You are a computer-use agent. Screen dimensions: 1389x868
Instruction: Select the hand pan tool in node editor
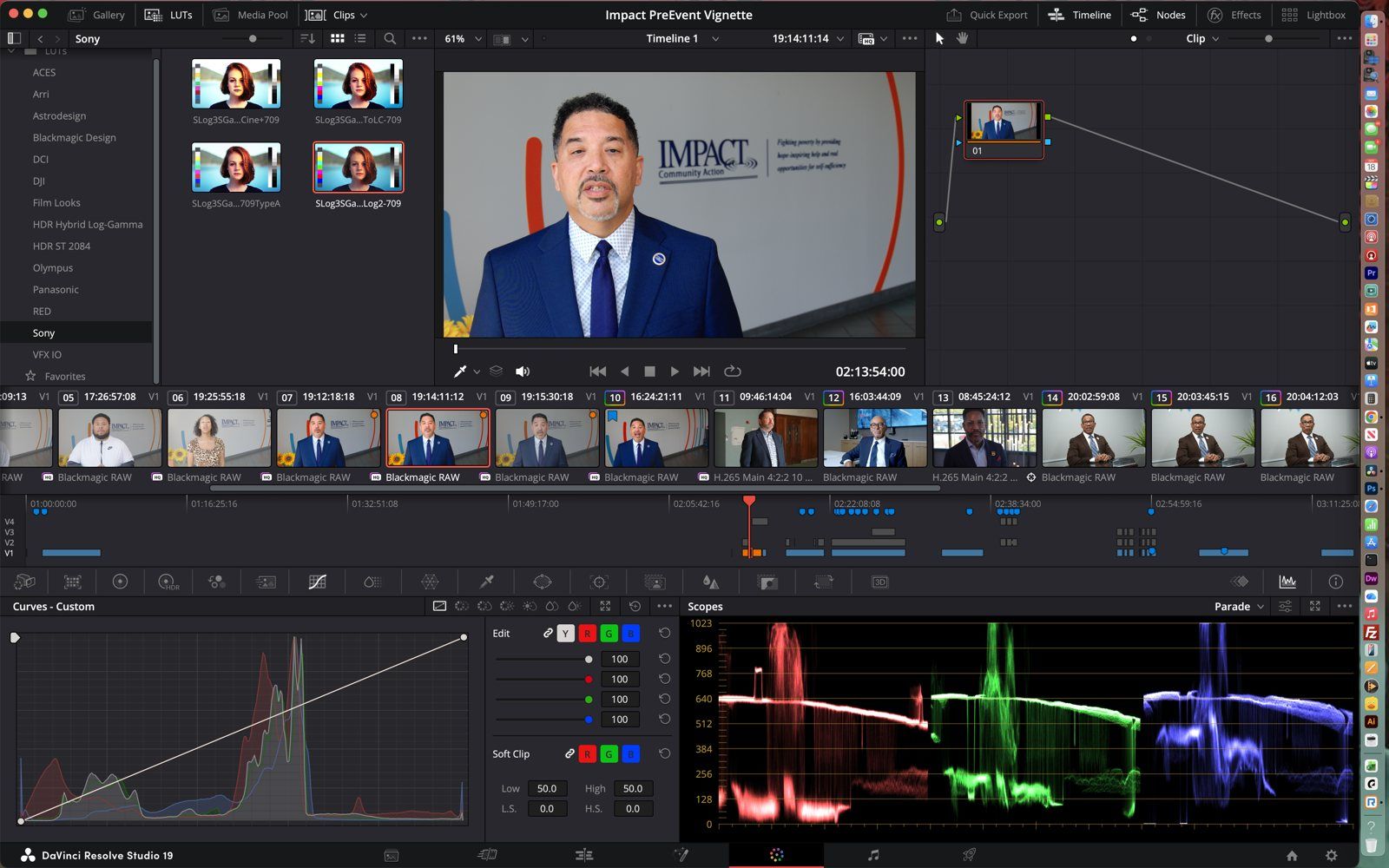pyautogui.click(x=963, y=38)
